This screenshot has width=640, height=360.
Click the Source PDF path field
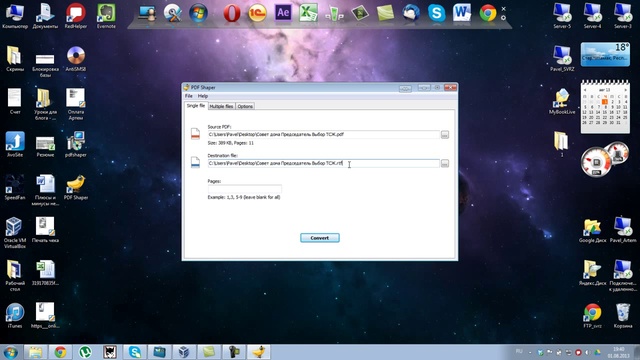pos(323,134)
